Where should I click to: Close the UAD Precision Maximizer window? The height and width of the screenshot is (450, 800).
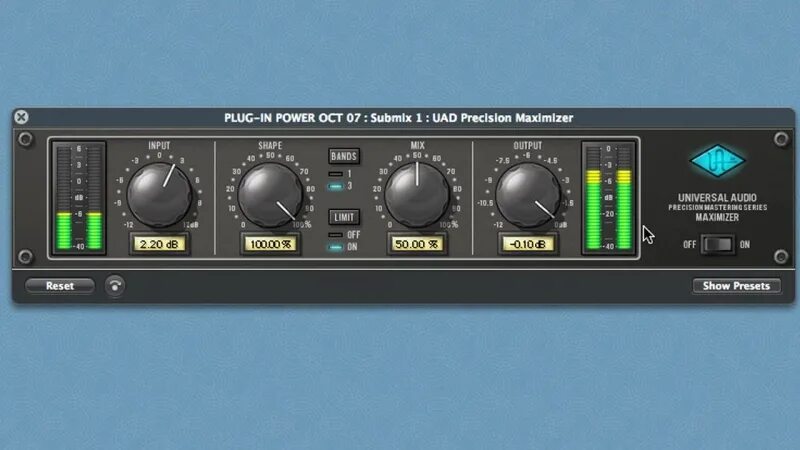(21, 117)
